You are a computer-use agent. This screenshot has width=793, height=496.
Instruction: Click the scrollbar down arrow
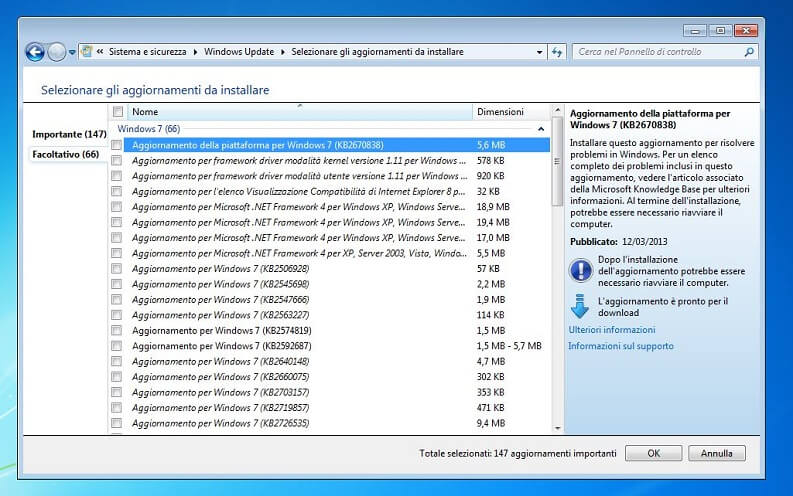click(x=557, y=428)
